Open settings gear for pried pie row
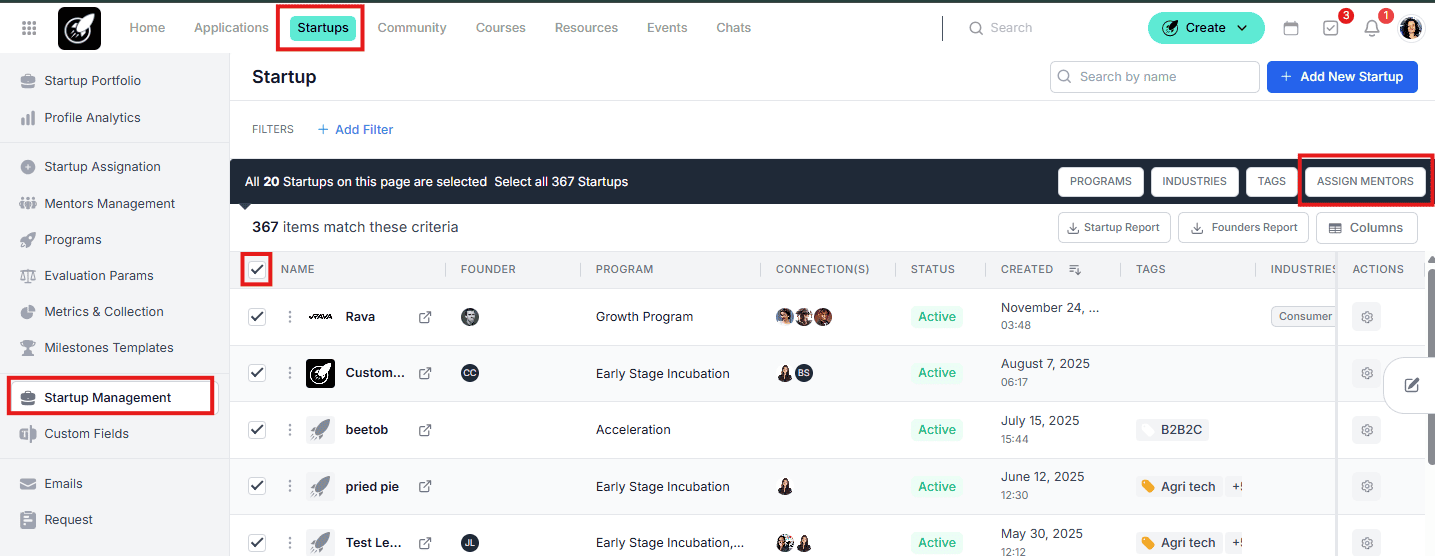Screen dimensions: 1435x556 (1366, 487)
